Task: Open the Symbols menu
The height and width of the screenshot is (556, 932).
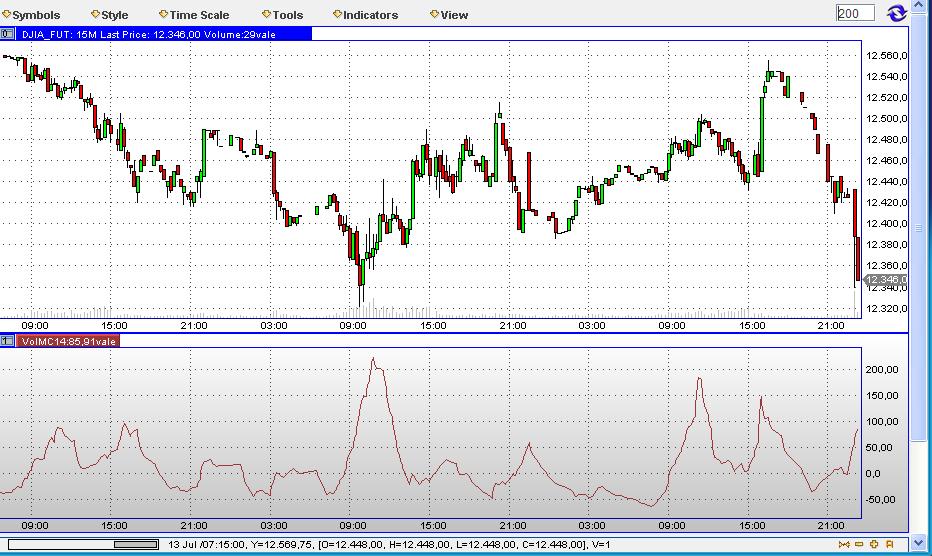Action: pyautogui.click(x=32, y=15)
